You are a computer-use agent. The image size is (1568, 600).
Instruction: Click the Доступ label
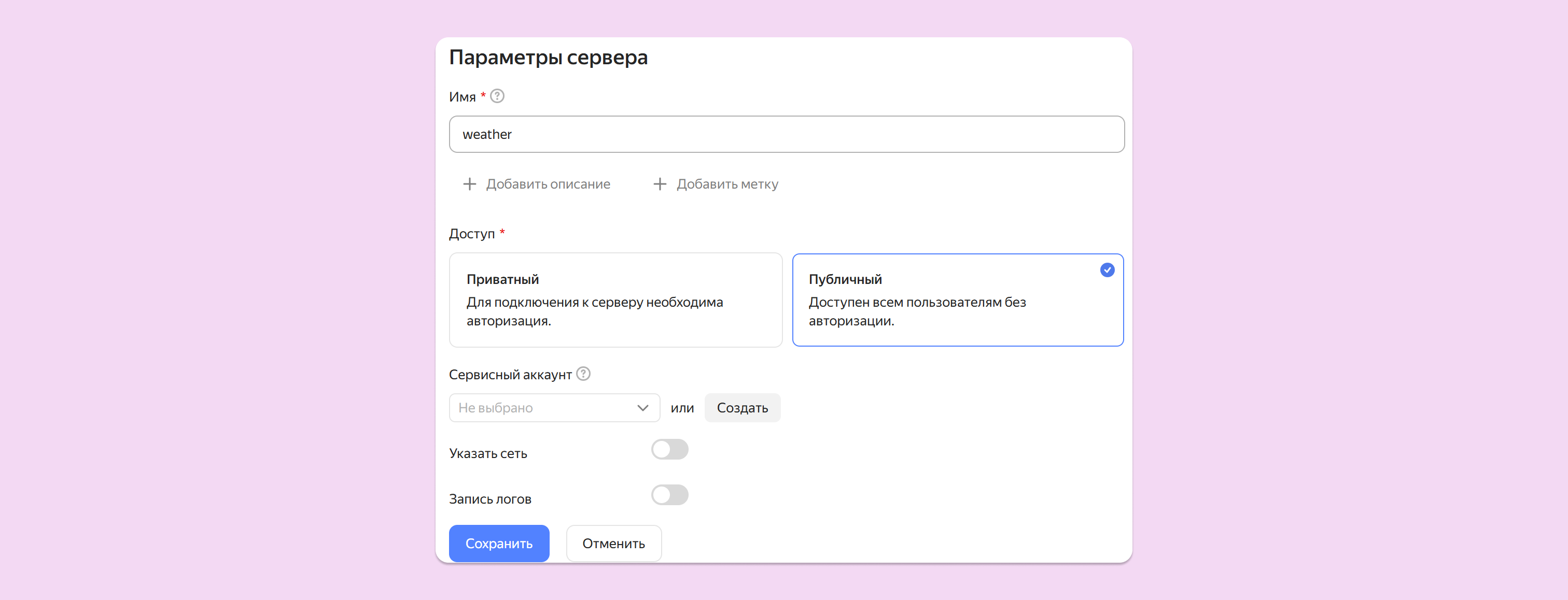point(472,234)
